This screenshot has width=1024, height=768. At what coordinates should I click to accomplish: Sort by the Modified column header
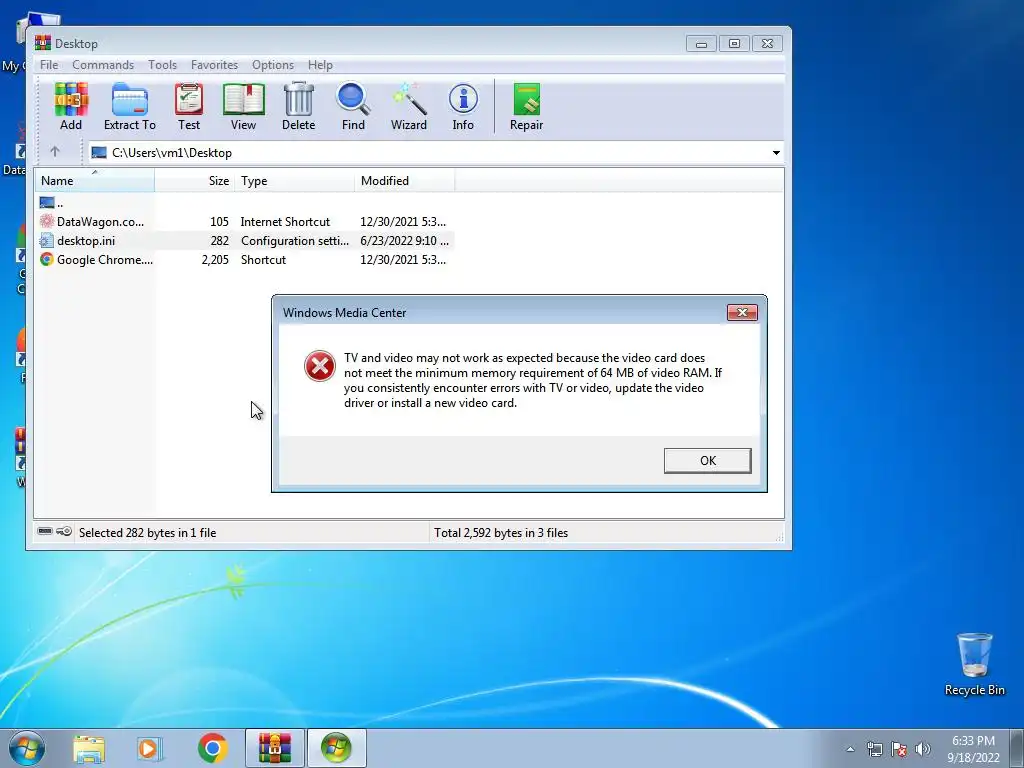pyautogui.click(x=405, y=180)
